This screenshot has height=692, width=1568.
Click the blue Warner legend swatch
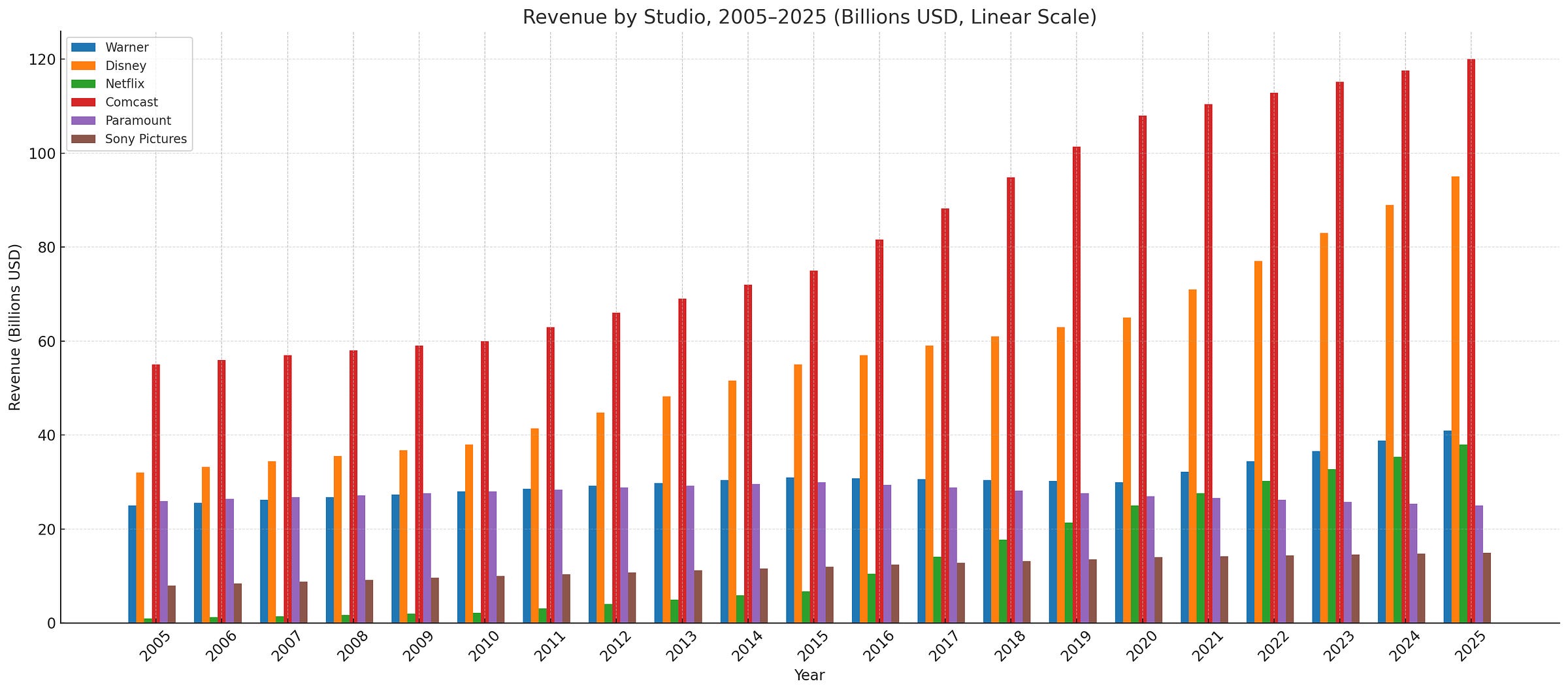[84, 48]
